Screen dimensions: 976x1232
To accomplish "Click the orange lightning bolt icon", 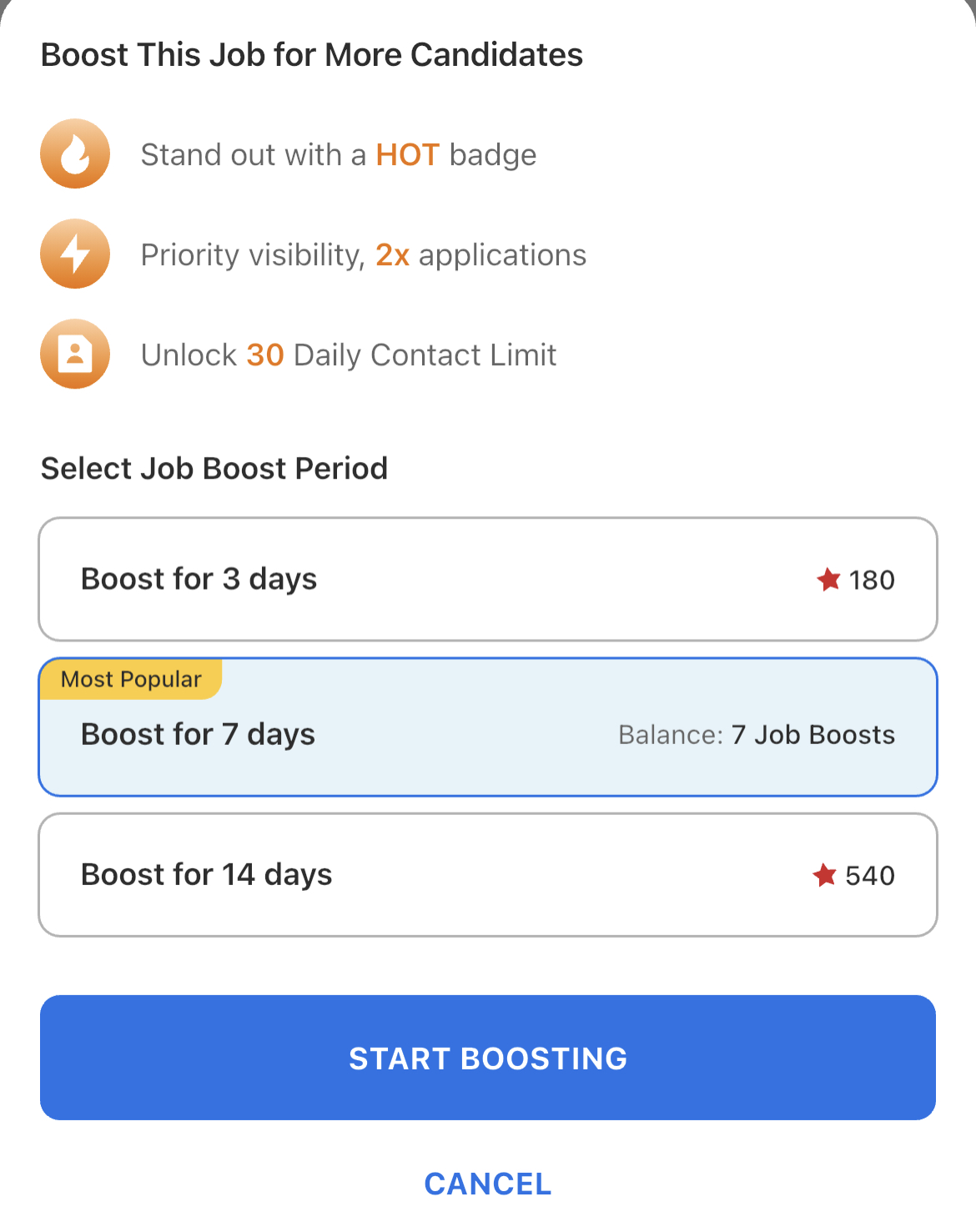I will [75, 254].
